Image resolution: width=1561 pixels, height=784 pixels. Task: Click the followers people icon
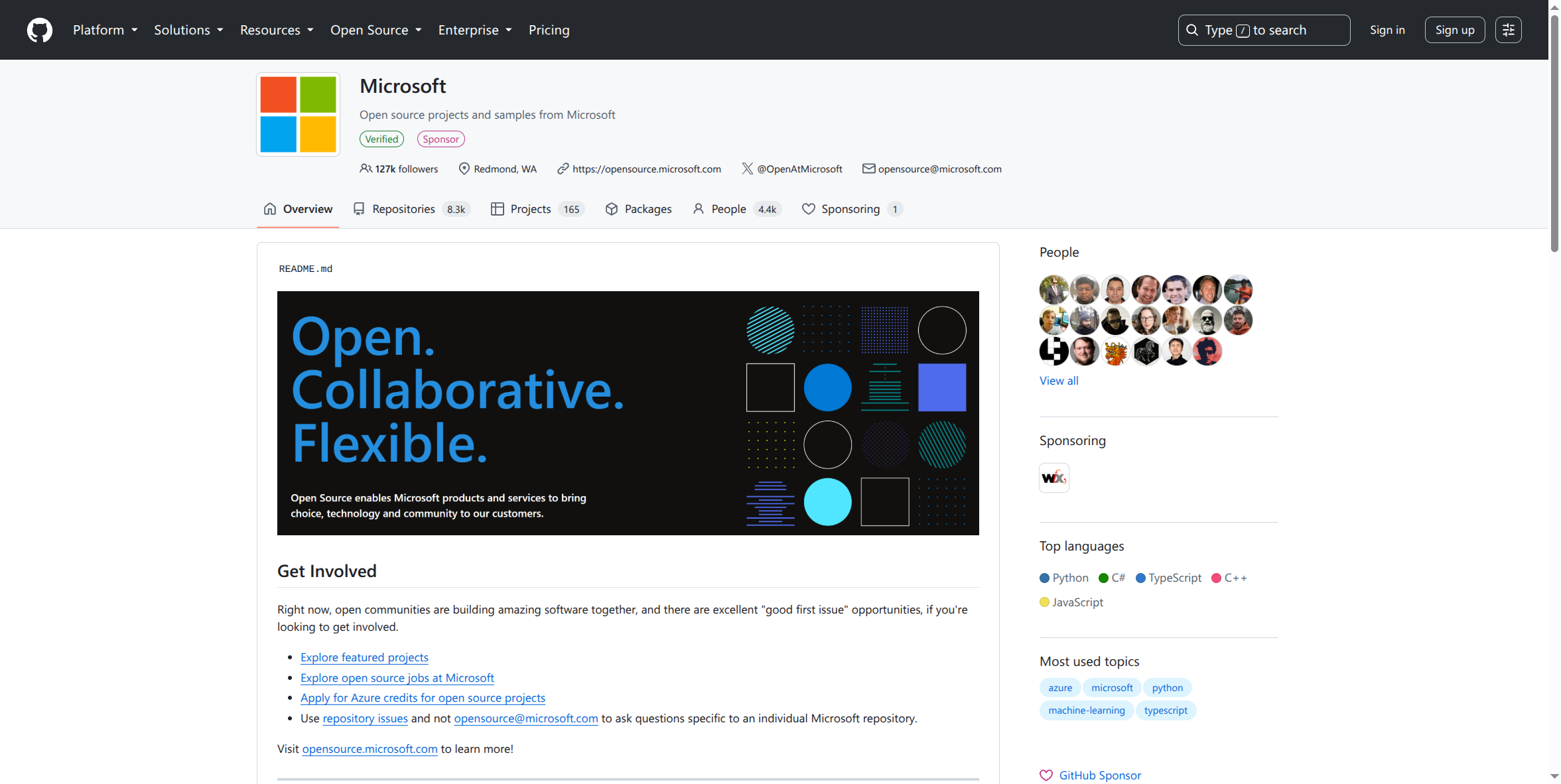click(366, 168)
